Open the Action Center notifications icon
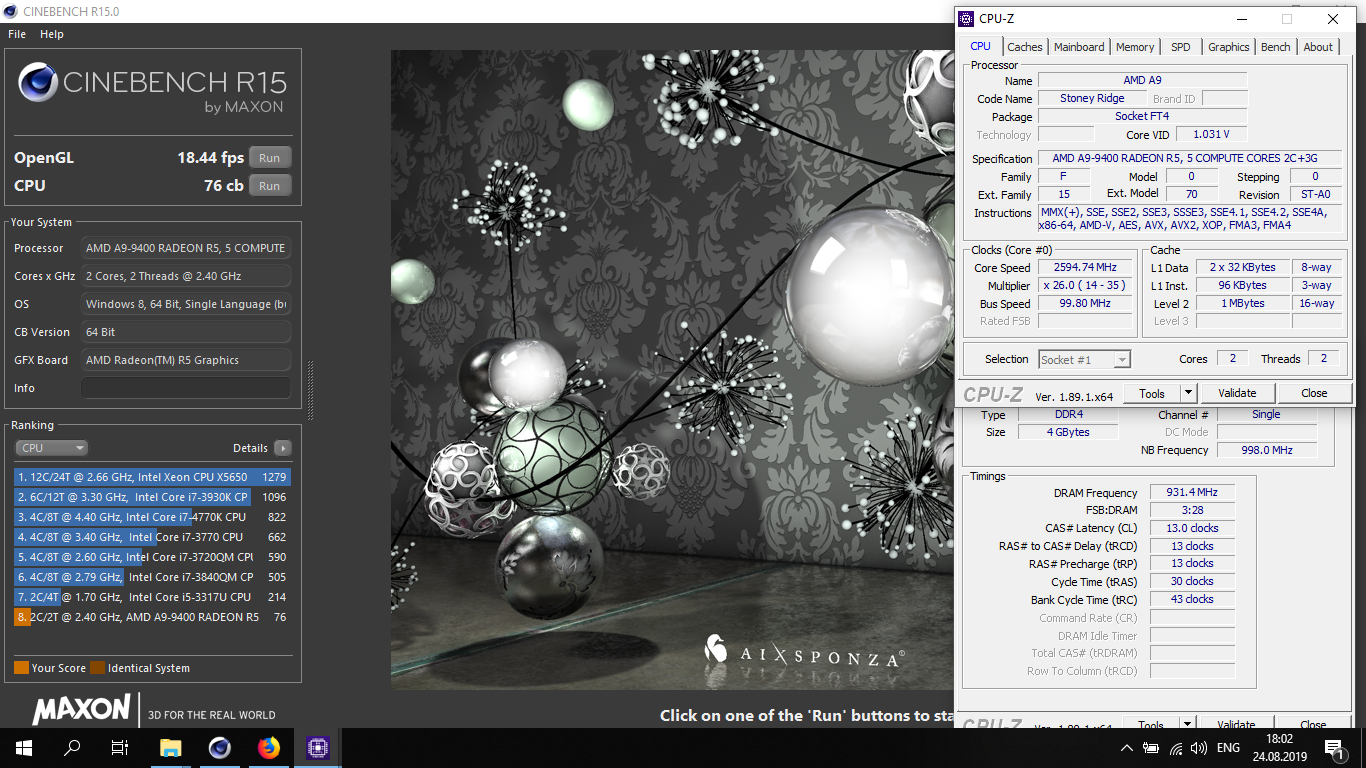The height and width of the screenshot is (768, 1366). pyautogui.click(x=1334, y=748)
